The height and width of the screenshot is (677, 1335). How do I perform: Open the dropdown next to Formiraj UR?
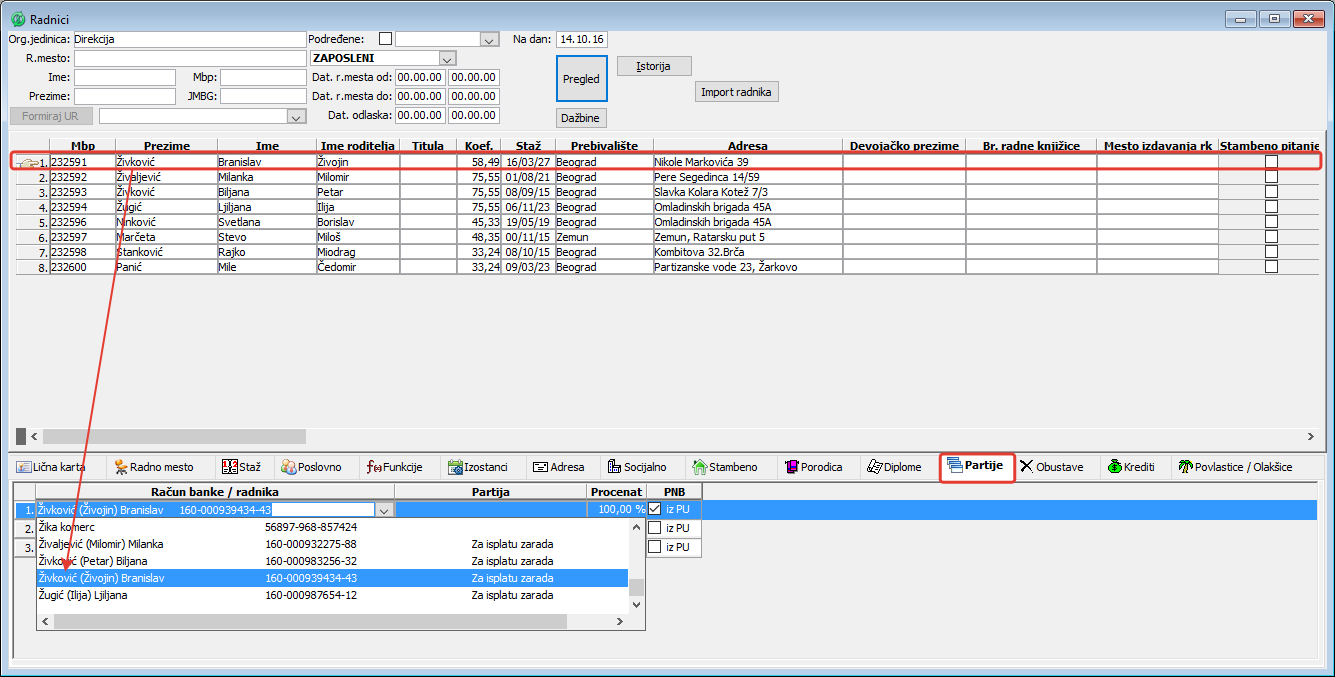coord(296,116)
